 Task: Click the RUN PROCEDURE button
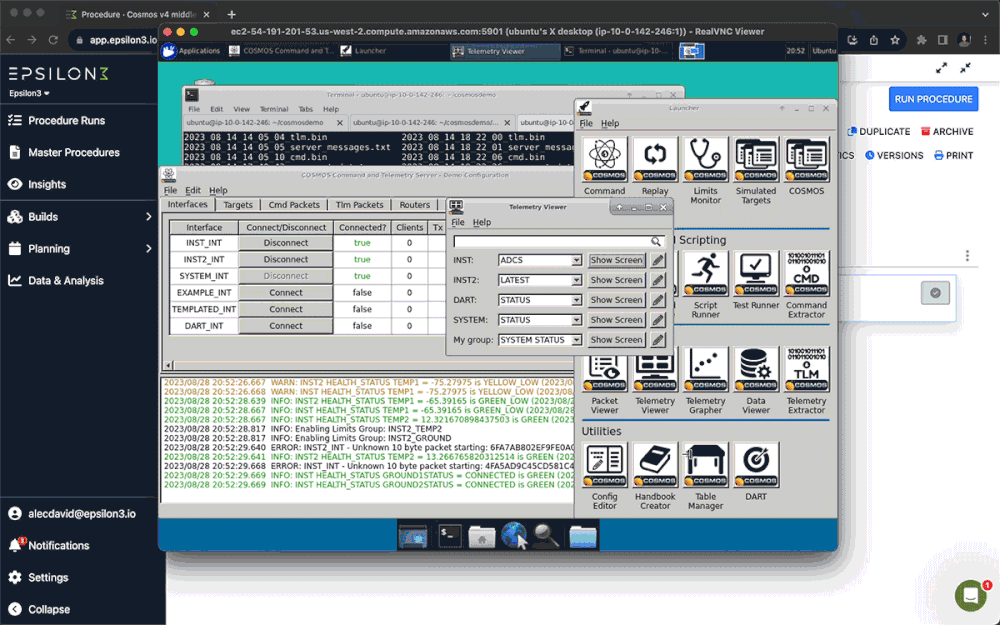pos(932,98)
